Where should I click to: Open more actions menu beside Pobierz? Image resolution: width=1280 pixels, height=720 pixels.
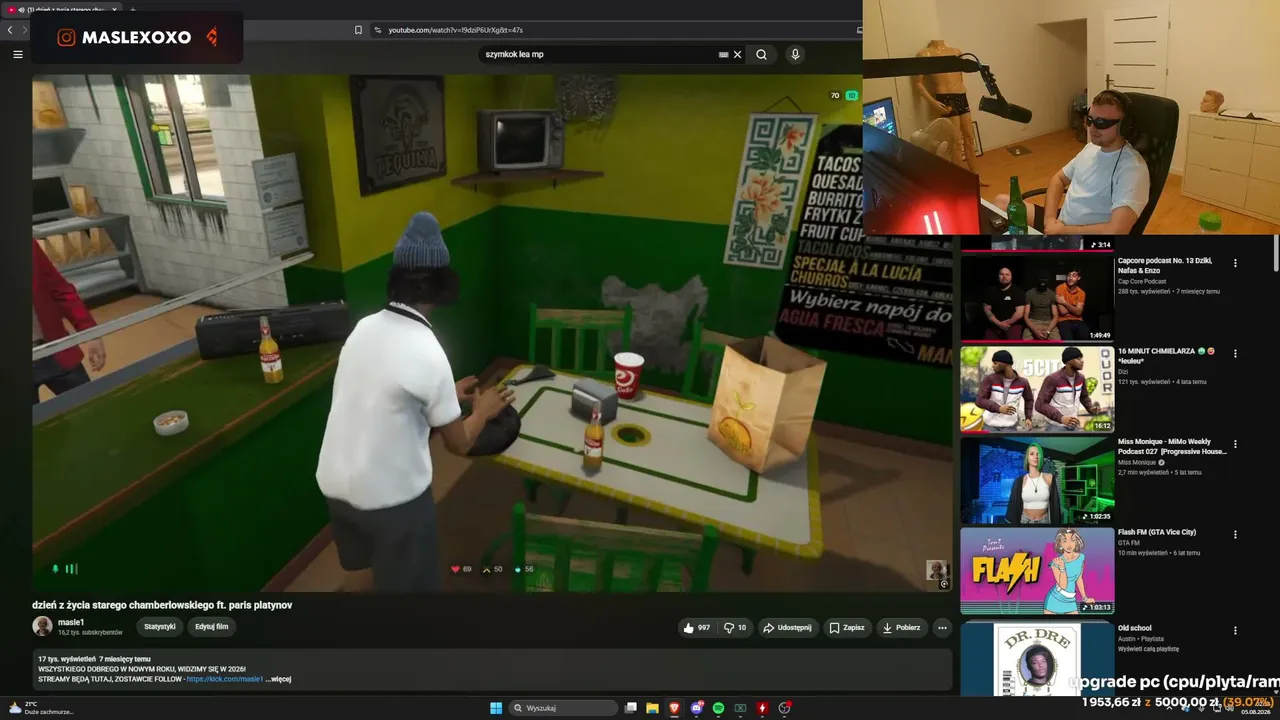(x=942, y=628)
